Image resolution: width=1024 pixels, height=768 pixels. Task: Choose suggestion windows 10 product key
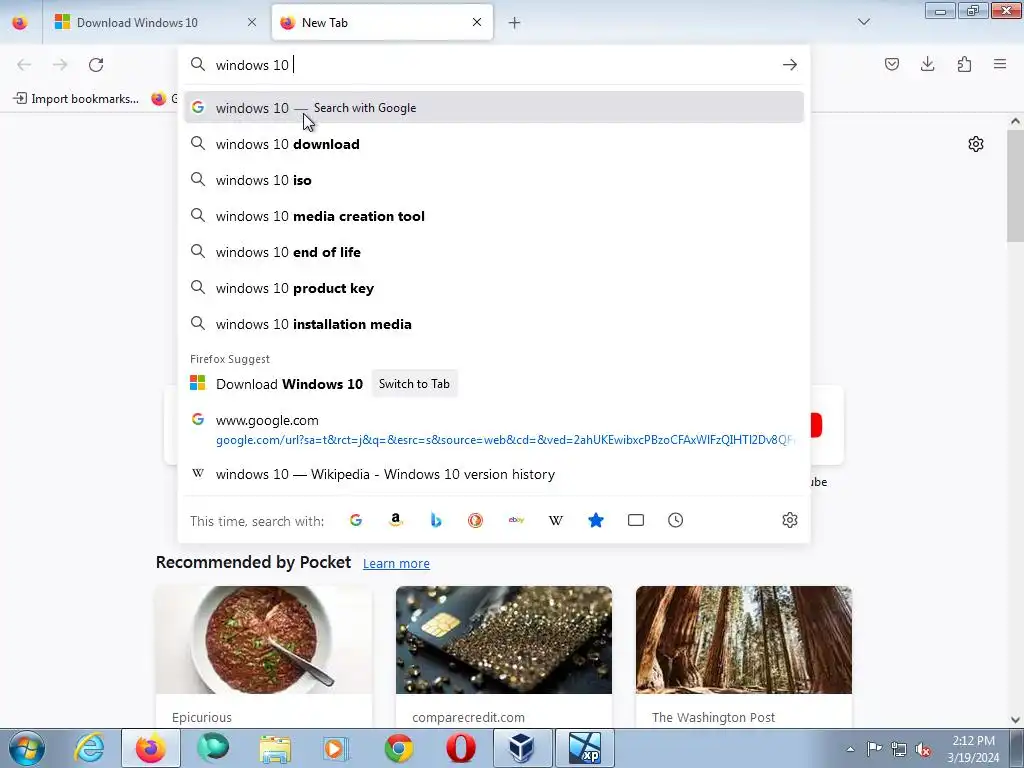pyautogui.click(x=494, y=287)
